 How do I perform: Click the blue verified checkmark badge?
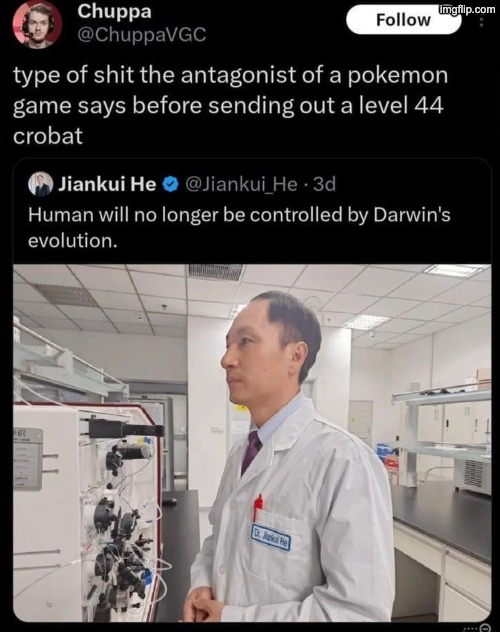coord(170,184)
